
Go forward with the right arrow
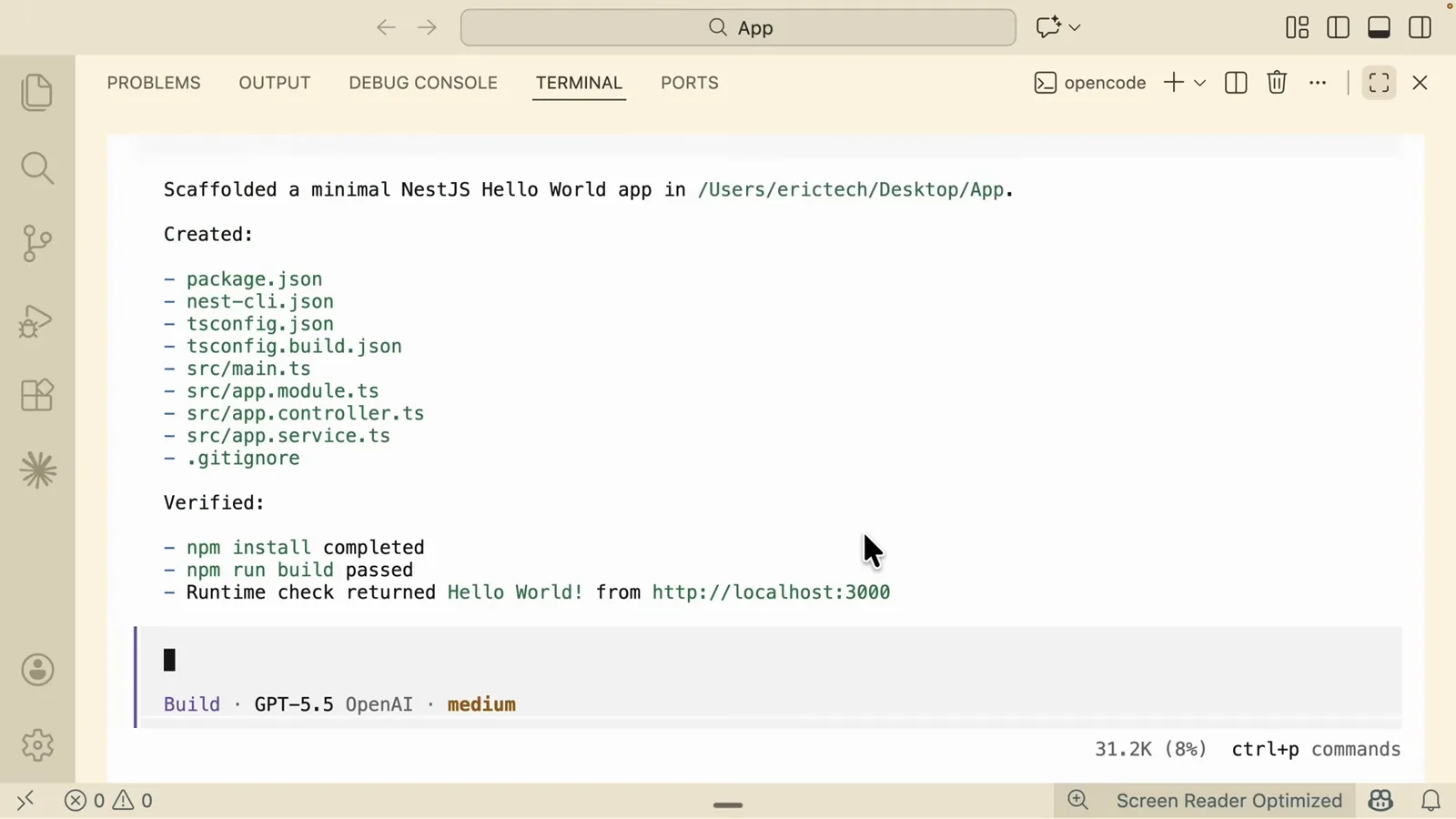point(427,27)
